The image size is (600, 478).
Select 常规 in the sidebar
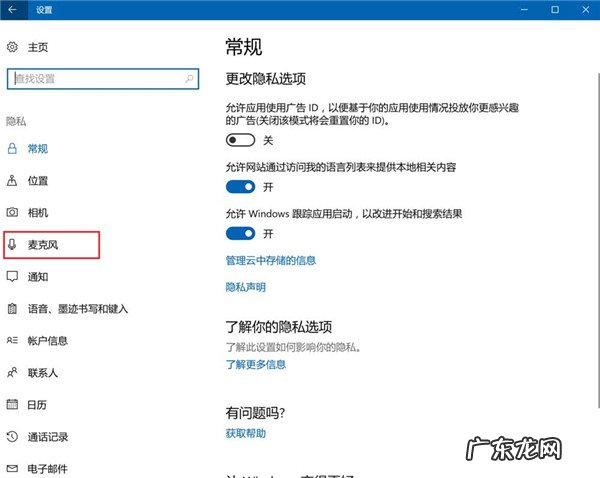pos(38,149)
